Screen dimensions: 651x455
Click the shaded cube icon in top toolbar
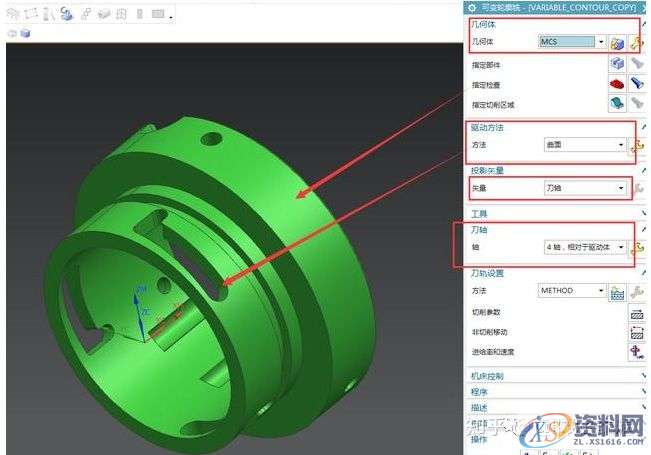click(25, 33)
